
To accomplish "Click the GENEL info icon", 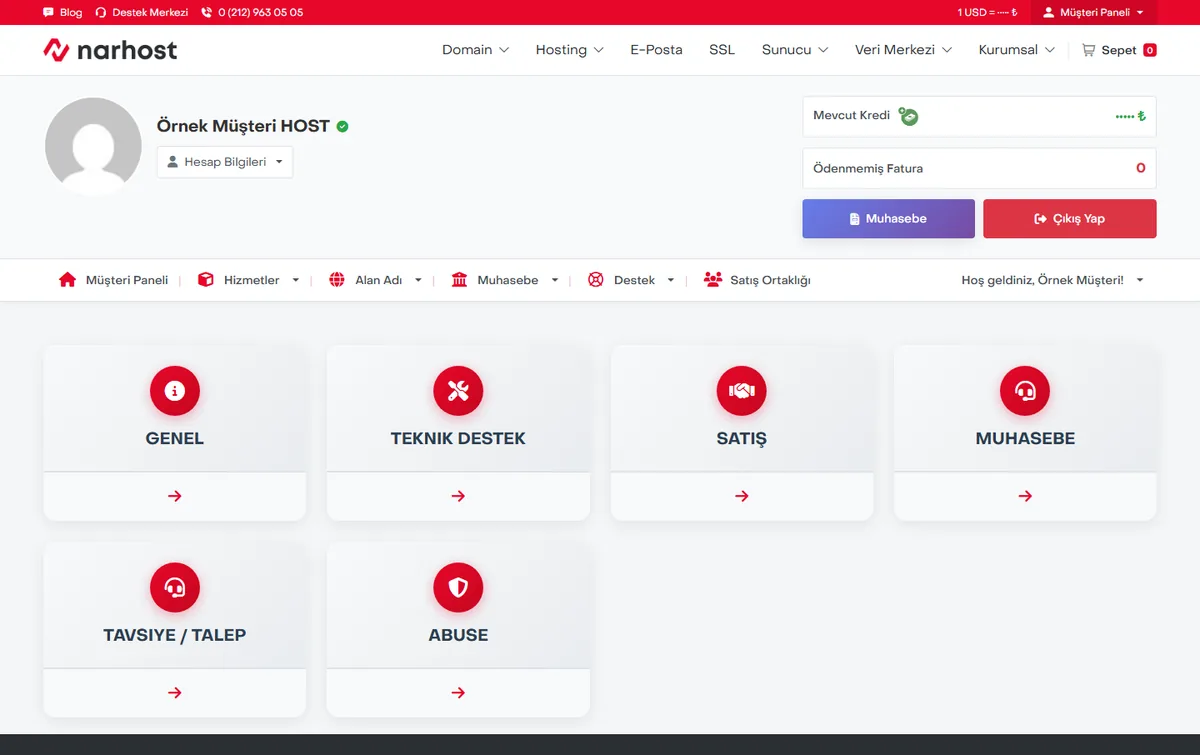I will click(x=175, y=391).
